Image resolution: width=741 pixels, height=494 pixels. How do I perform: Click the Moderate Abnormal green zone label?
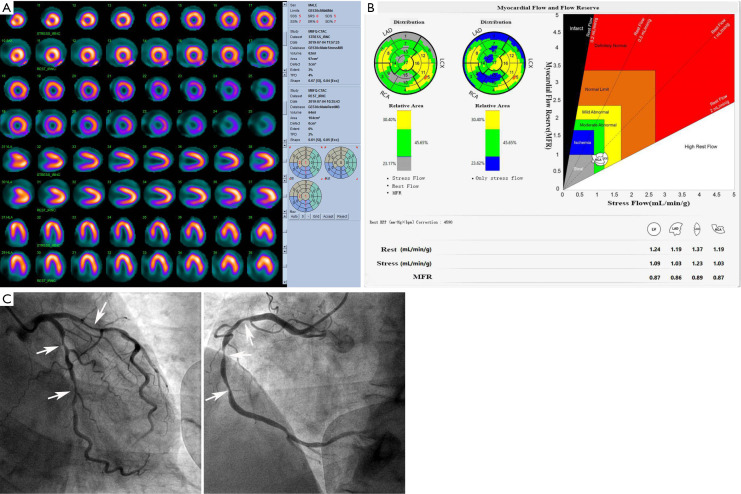coord(598,125)
